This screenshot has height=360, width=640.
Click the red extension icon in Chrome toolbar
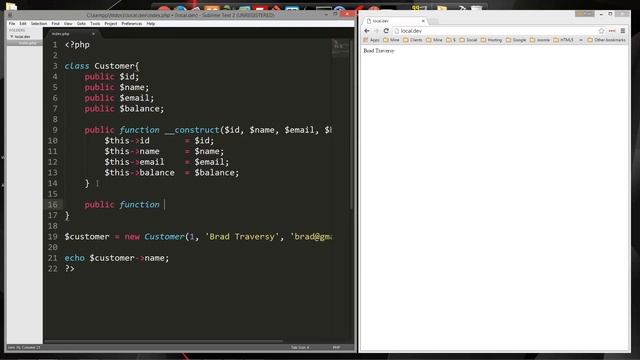(612, 31)
